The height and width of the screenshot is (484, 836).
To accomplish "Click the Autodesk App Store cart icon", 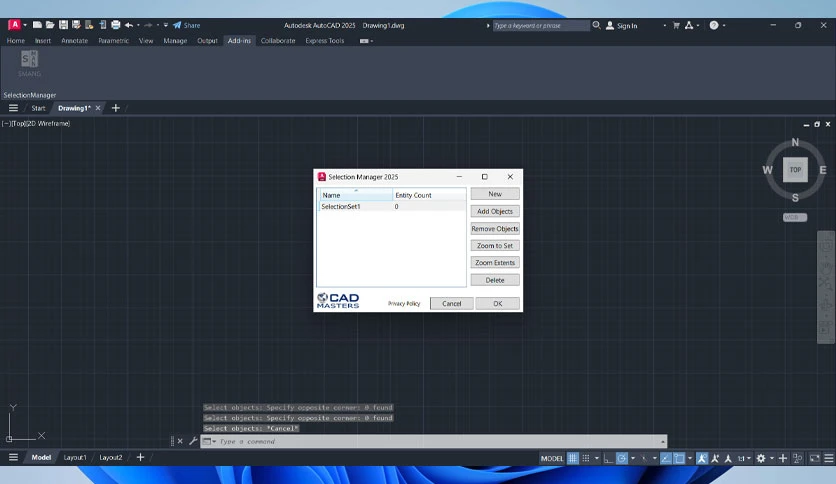I will [x=676, y=25].
